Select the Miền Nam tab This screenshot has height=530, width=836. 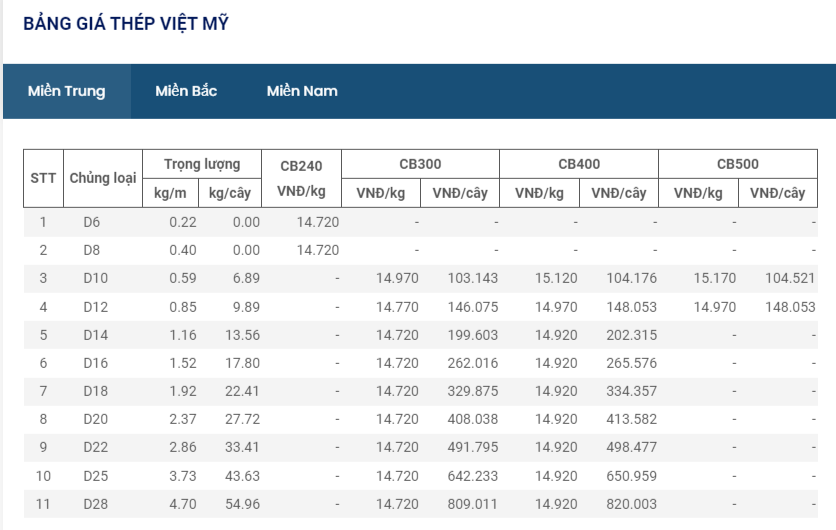coord(302,91)
